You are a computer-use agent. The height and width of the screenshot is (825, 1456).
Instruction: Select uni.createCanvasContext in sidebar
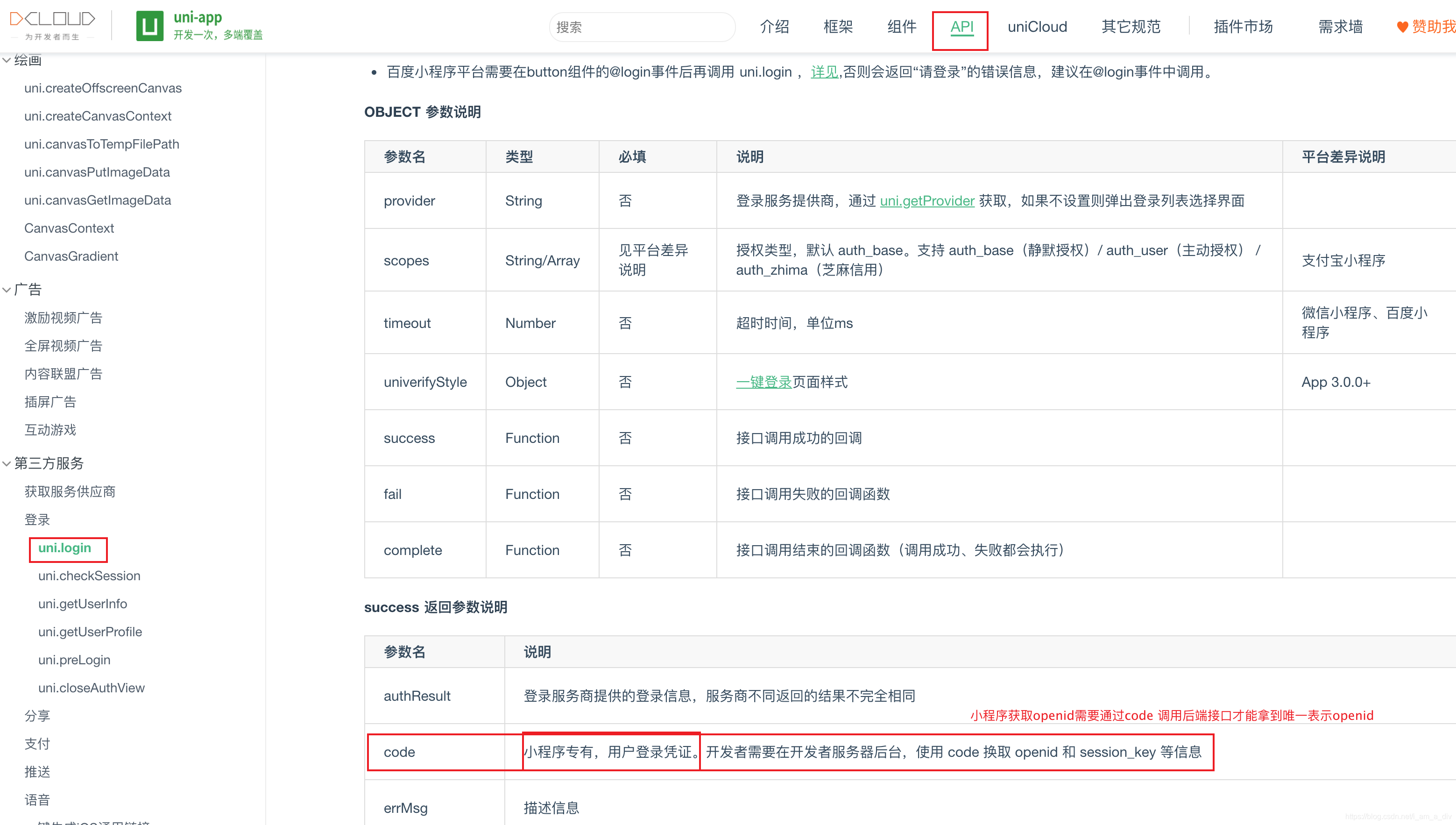tap(98, 116)
